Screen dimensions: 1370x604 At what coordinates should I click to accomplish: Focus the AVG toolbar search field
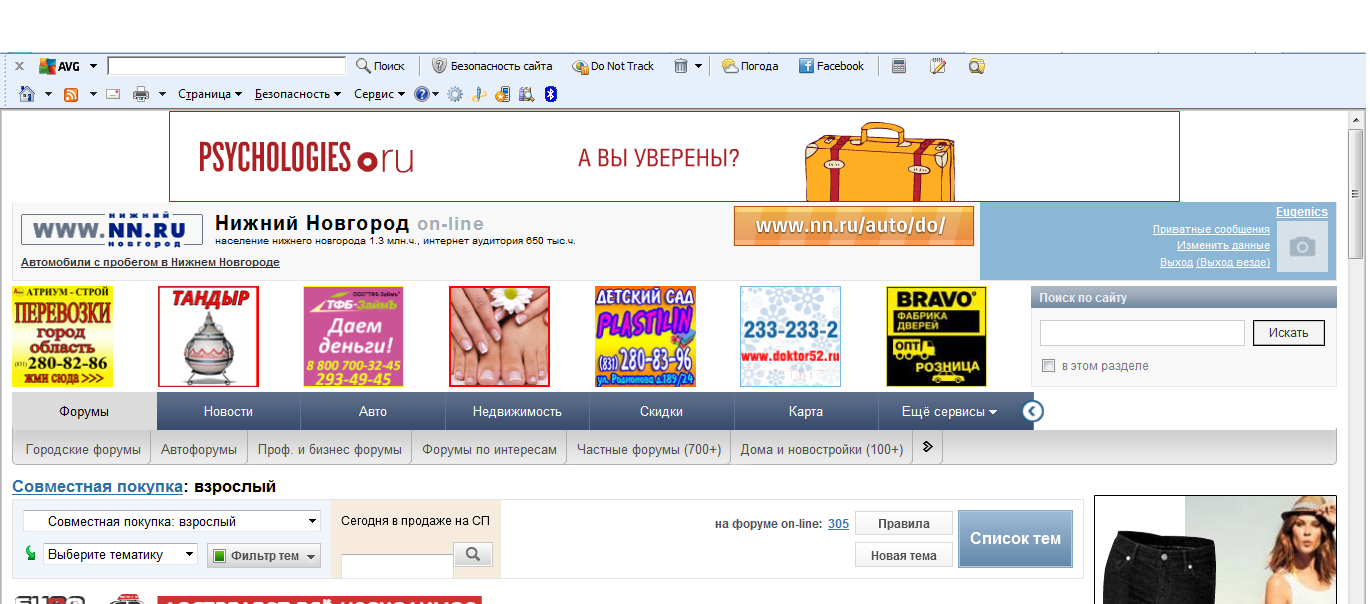(226, 66)
